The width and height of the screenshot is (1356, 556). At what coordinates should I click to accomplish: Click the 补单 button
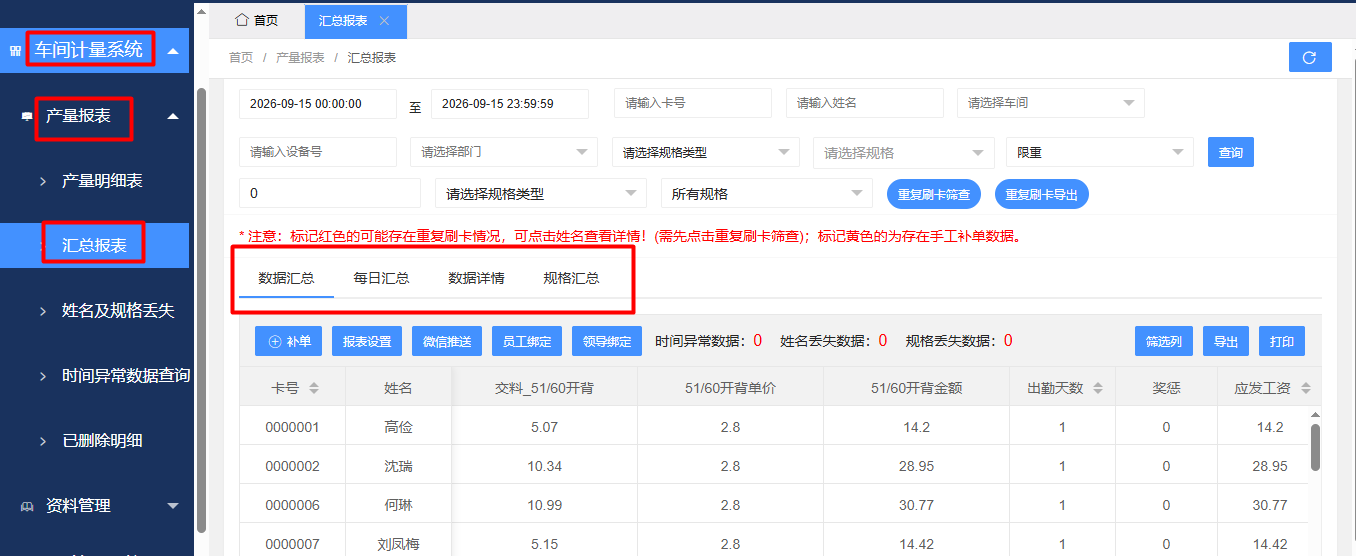tap(289, 341)
